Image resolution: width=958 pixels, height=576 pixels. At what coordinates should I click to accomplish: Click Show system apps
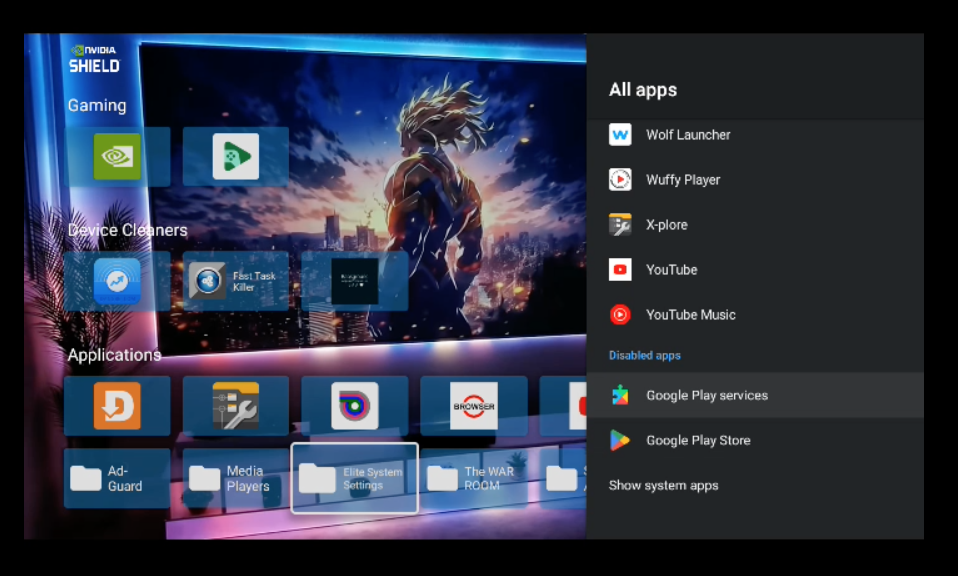pyautogui.click(x=664, y=486)
